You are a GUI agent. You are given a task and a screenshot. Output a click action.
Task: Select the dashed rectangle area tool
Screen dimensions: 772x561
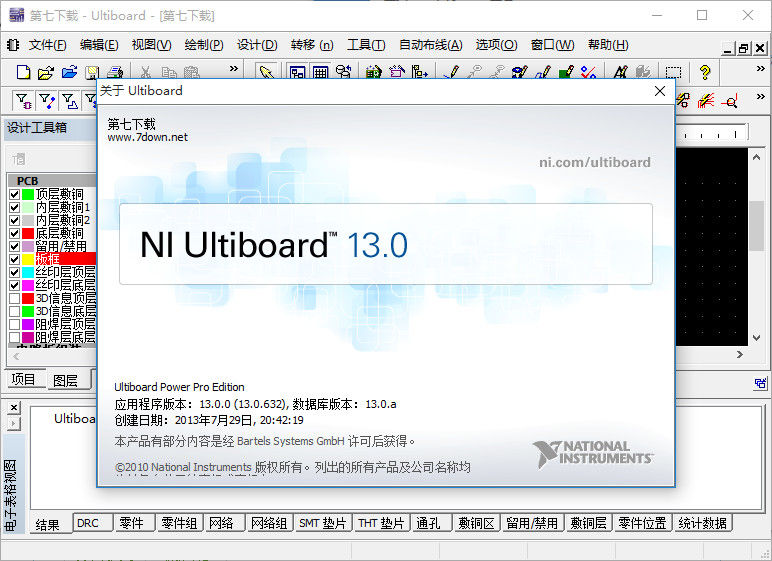674,72
